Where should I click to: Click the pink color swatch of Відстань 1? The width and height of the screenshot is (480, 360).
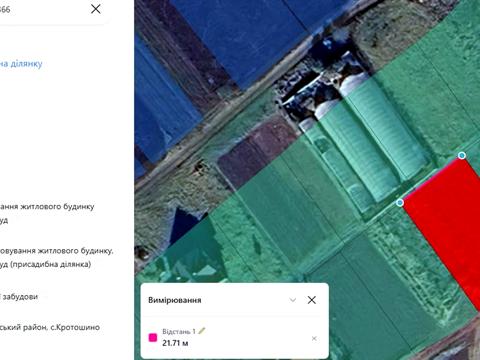click(153, 337)
